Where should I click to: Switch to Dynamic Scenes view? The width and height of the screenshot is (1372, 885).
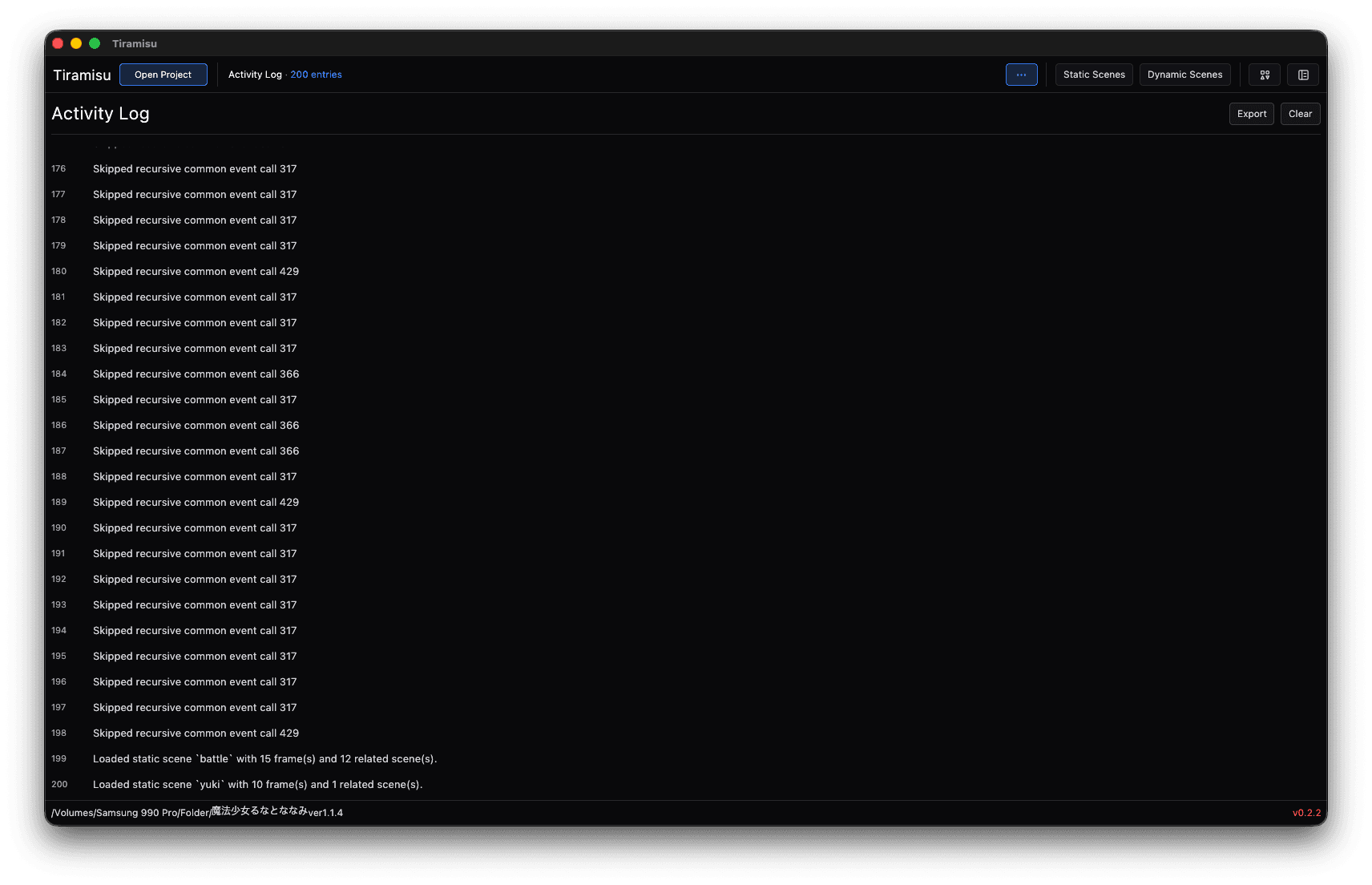pos(1184,75)
